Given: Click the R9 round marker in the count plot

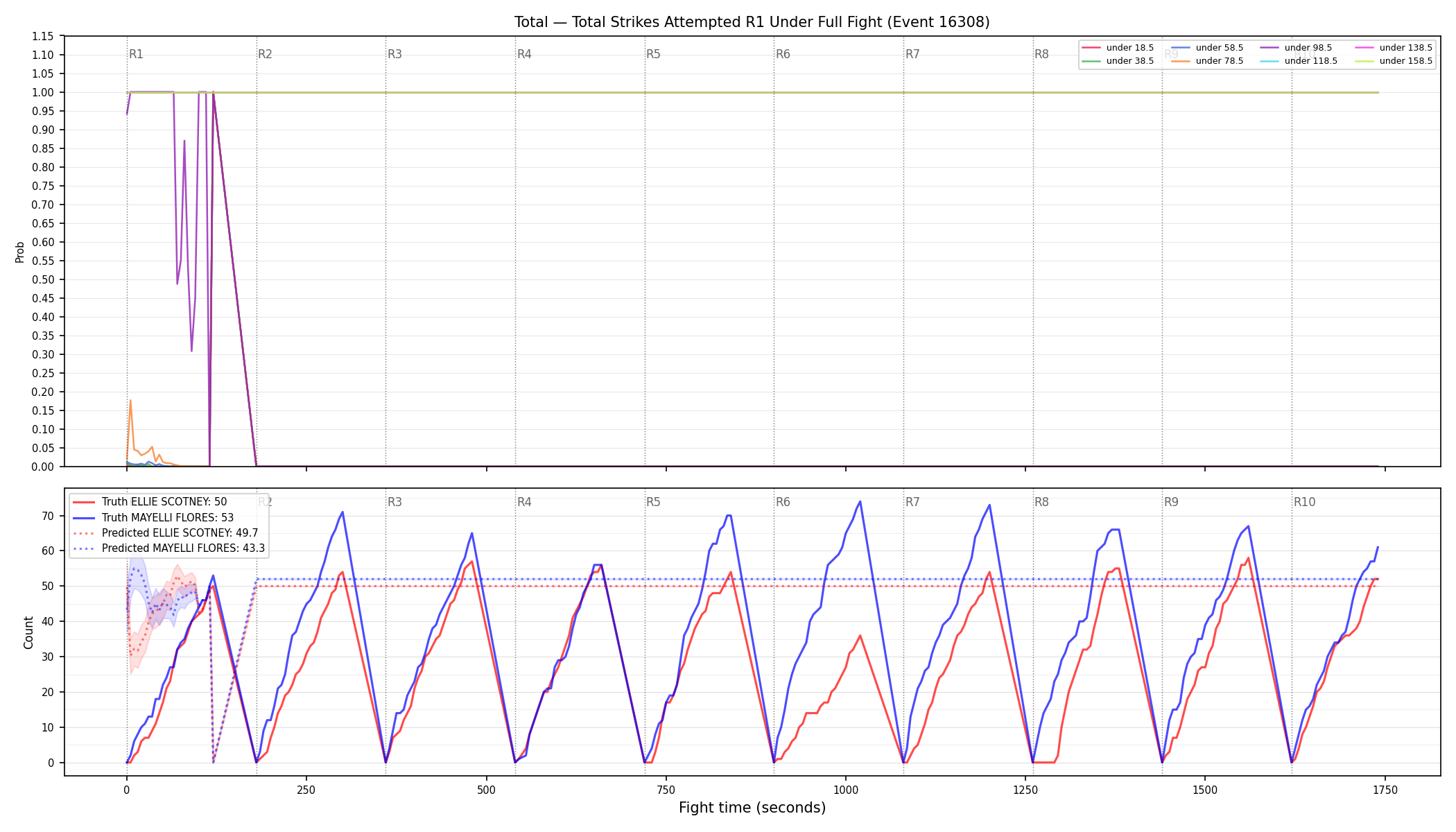Looking at the screenshot, I should pyautogui.click(x=1171, y=502).
